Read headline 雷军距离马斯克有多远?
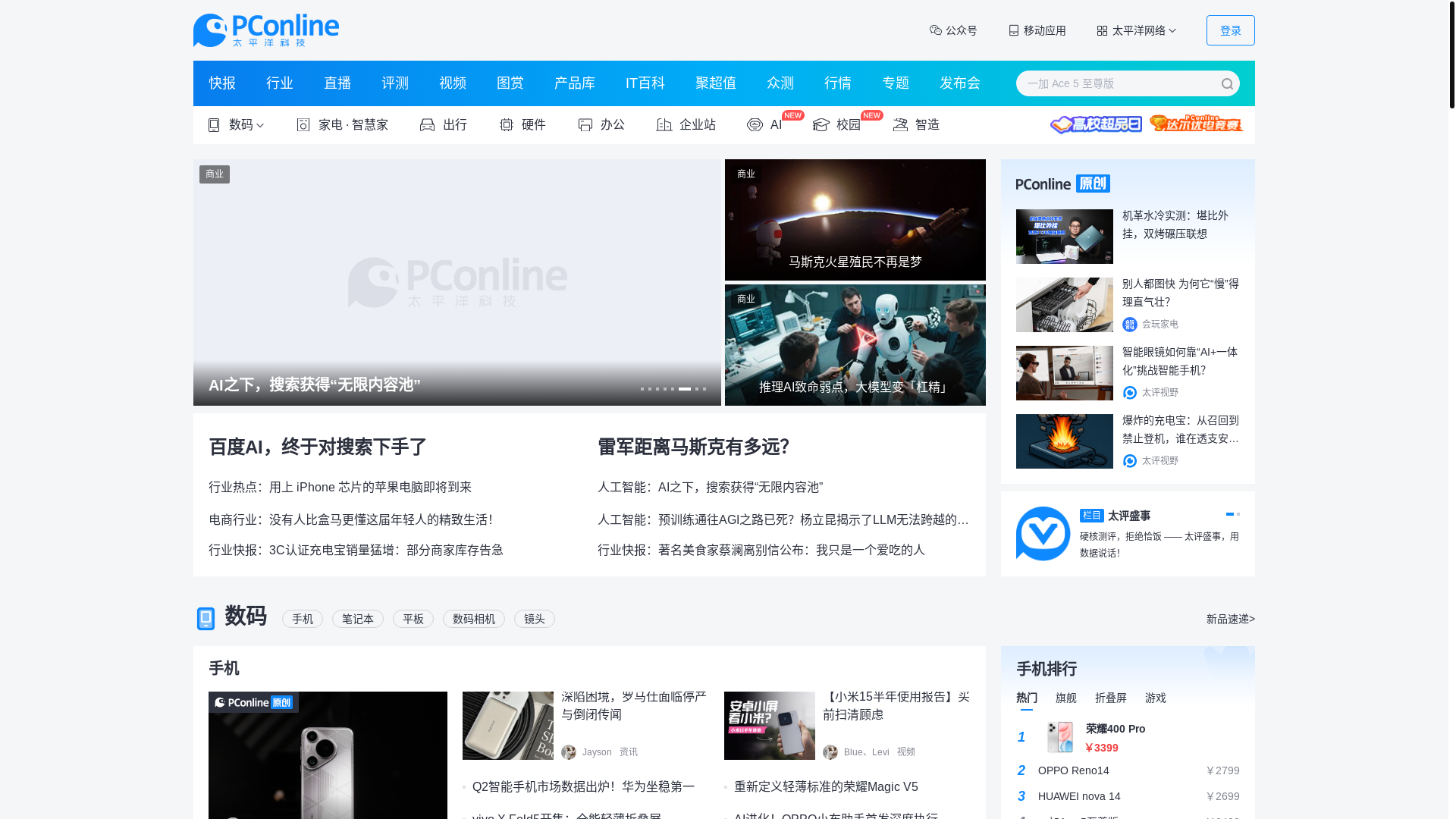This screenshot has width=1456, height=819. coord(693,447)
